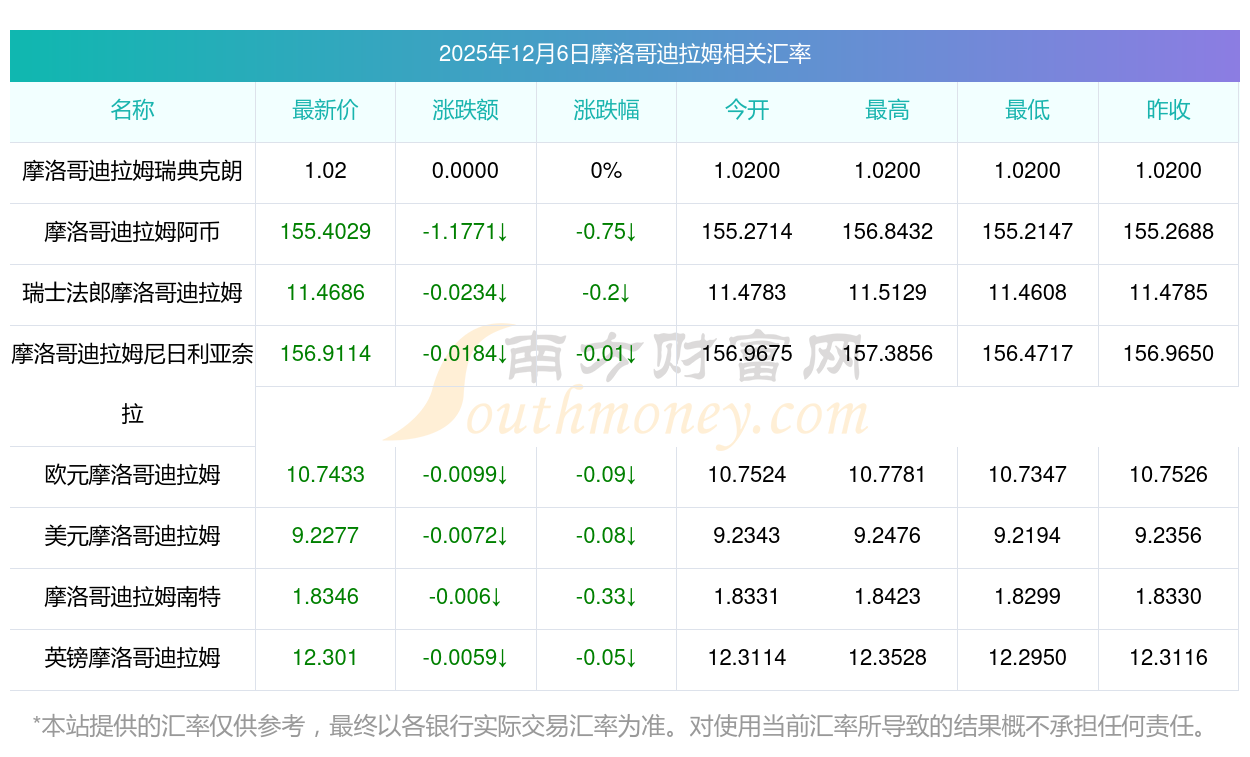The width and height of the screenshot is (1250, 757).
Task: Click the high value 11.5129
Action: pyautogui.click(x=888, y=293)
